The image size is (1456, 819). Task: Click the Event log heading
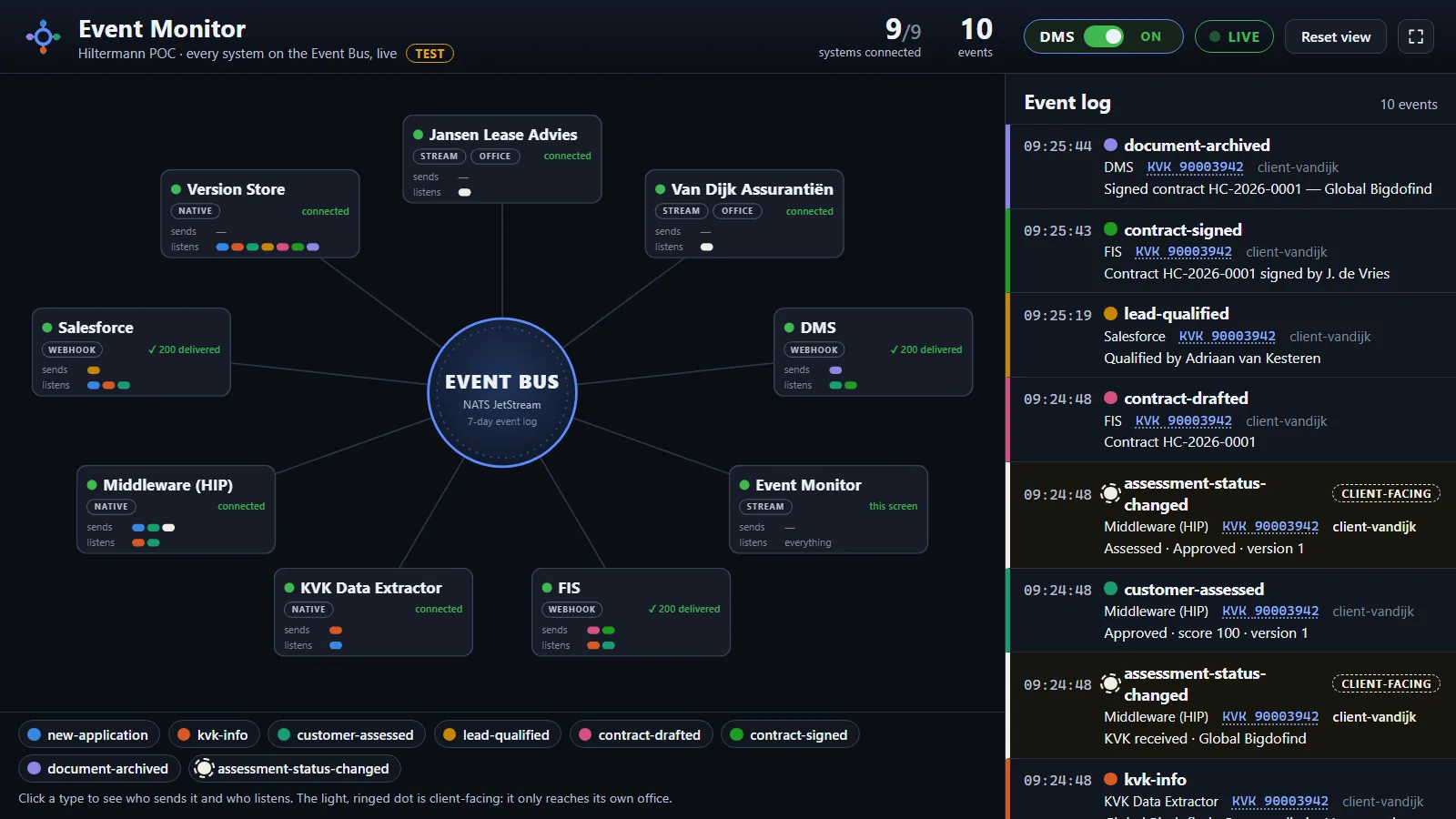(x=1067, y=103)
